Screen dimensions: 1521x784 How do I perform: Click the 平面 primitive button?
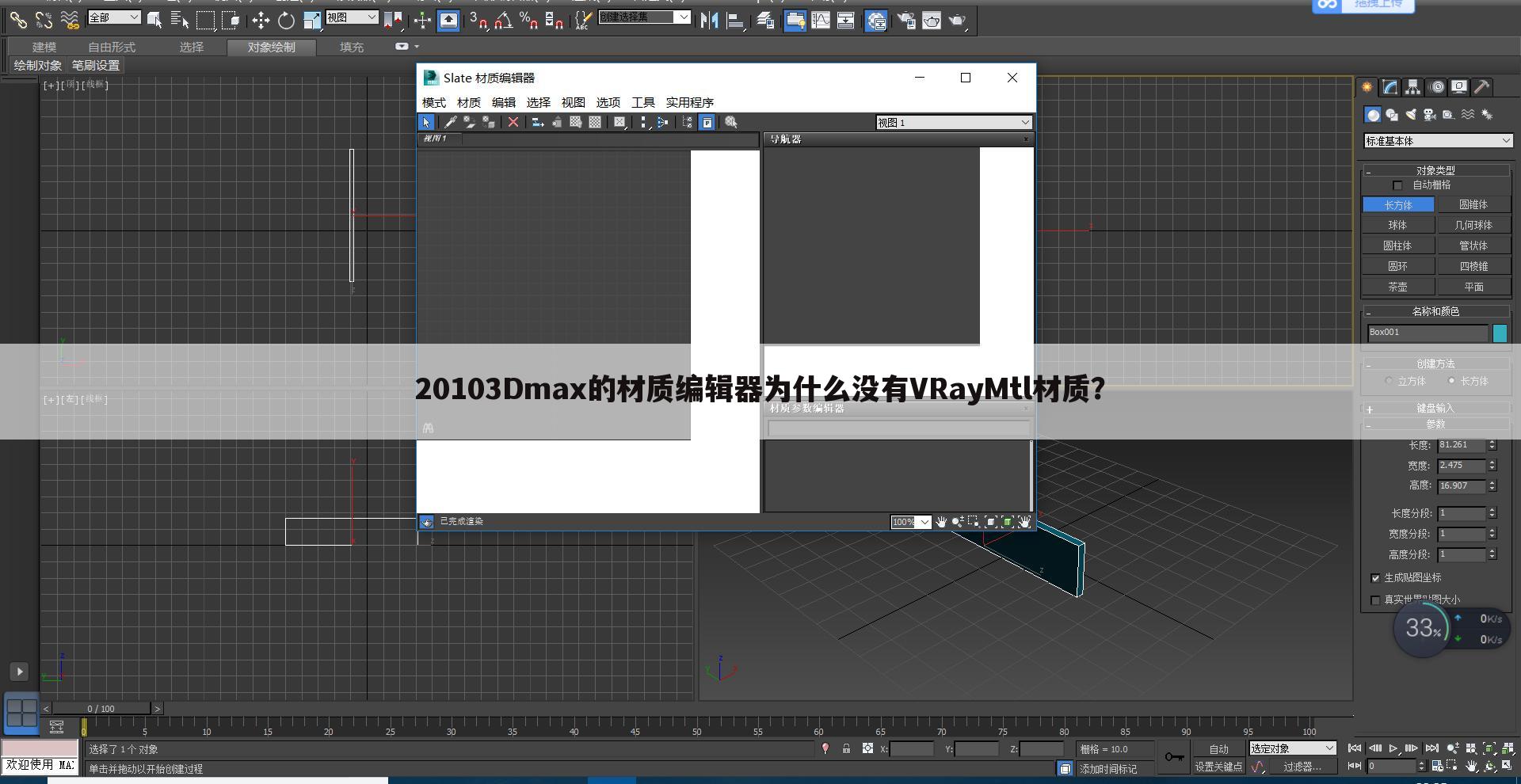(x=1474, y=287)
